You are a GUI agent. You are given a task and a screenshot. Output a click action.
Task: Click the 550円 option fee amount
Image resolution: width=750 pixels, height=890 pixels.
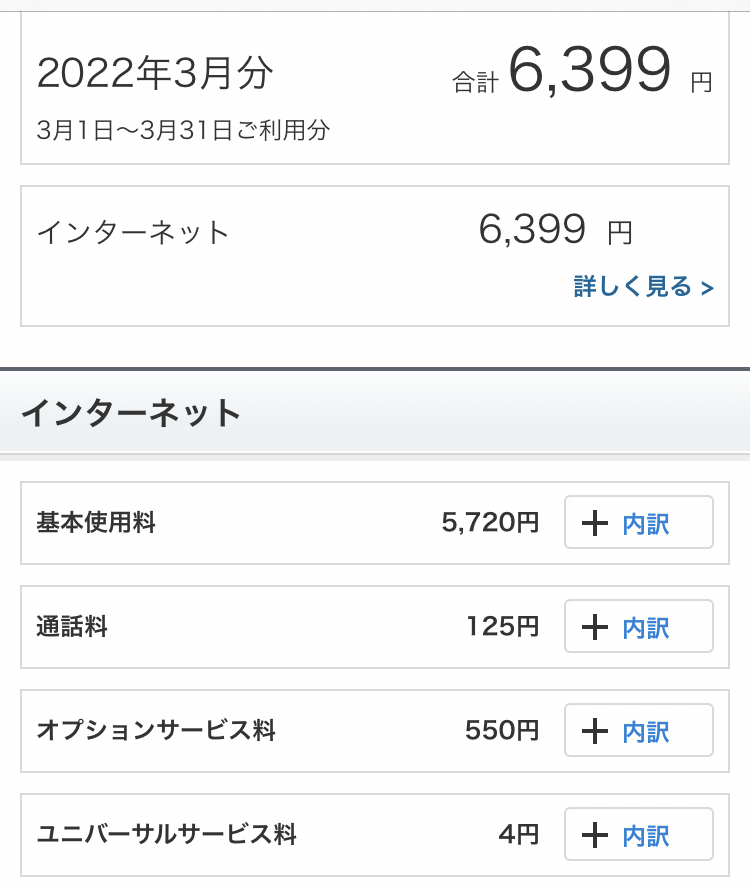click(x=502, y=731)
